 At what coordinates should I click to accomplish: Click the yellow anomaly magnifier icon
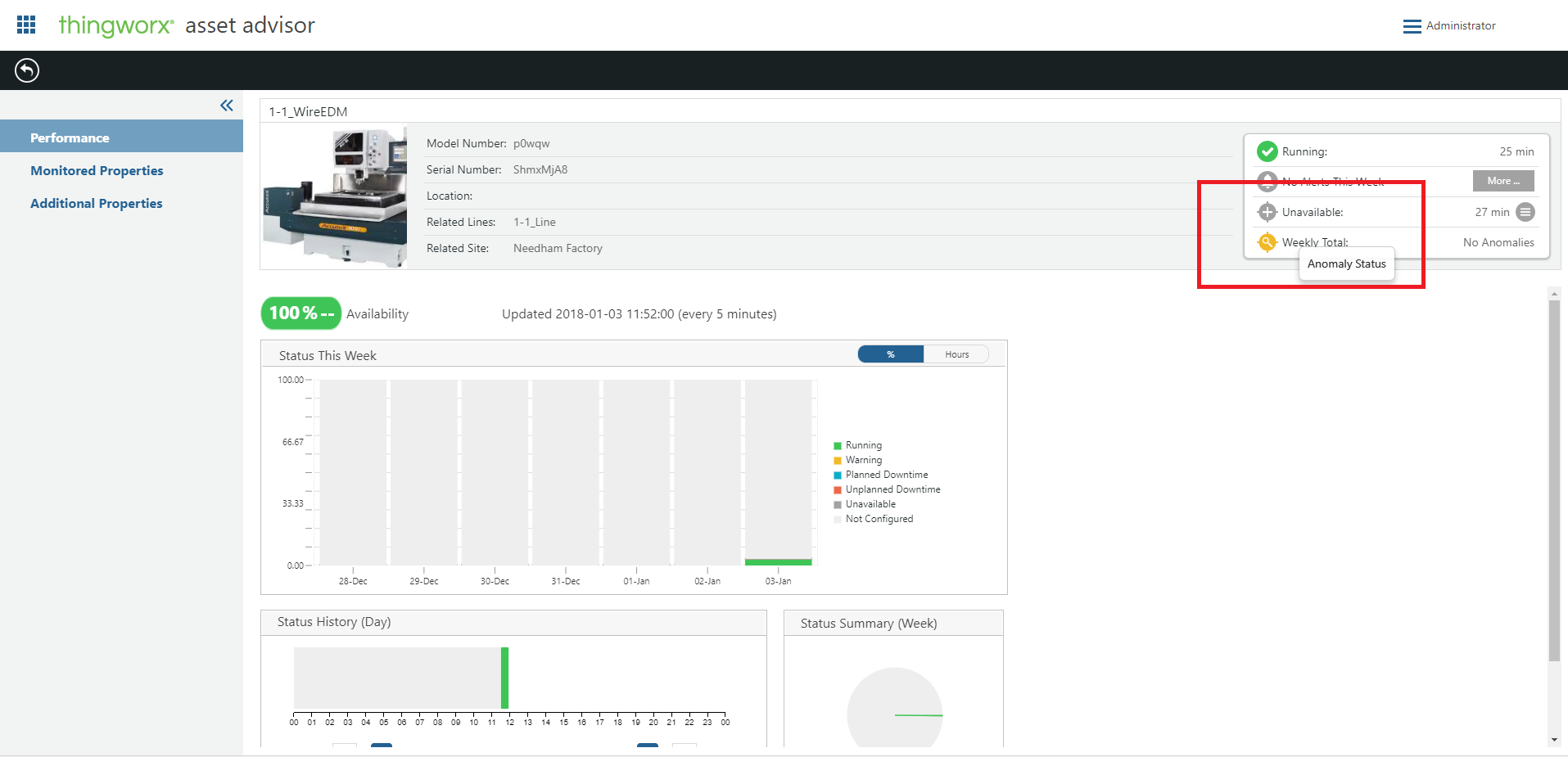(1267, 242)
